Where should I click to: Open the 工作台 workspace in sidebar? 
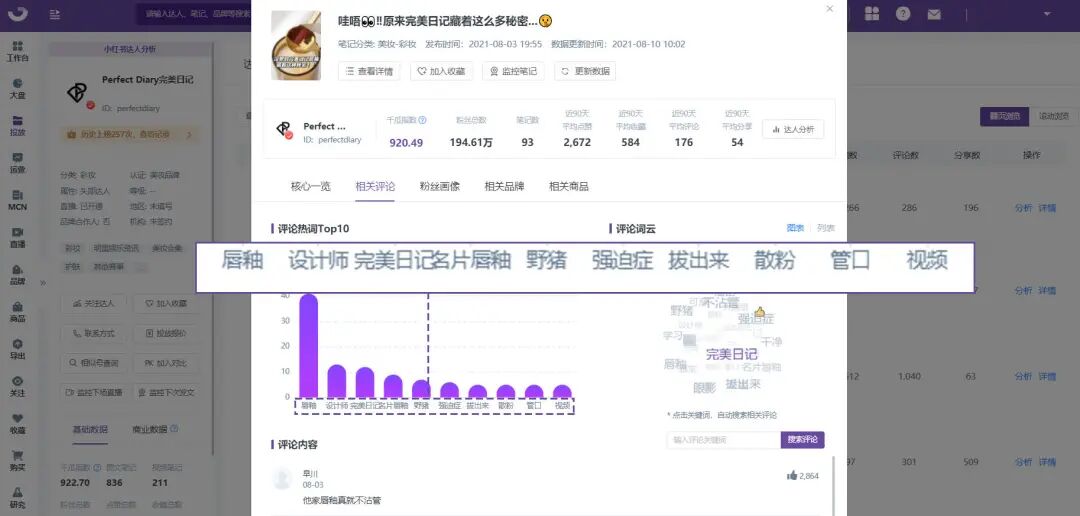click(x=17, y=51)
